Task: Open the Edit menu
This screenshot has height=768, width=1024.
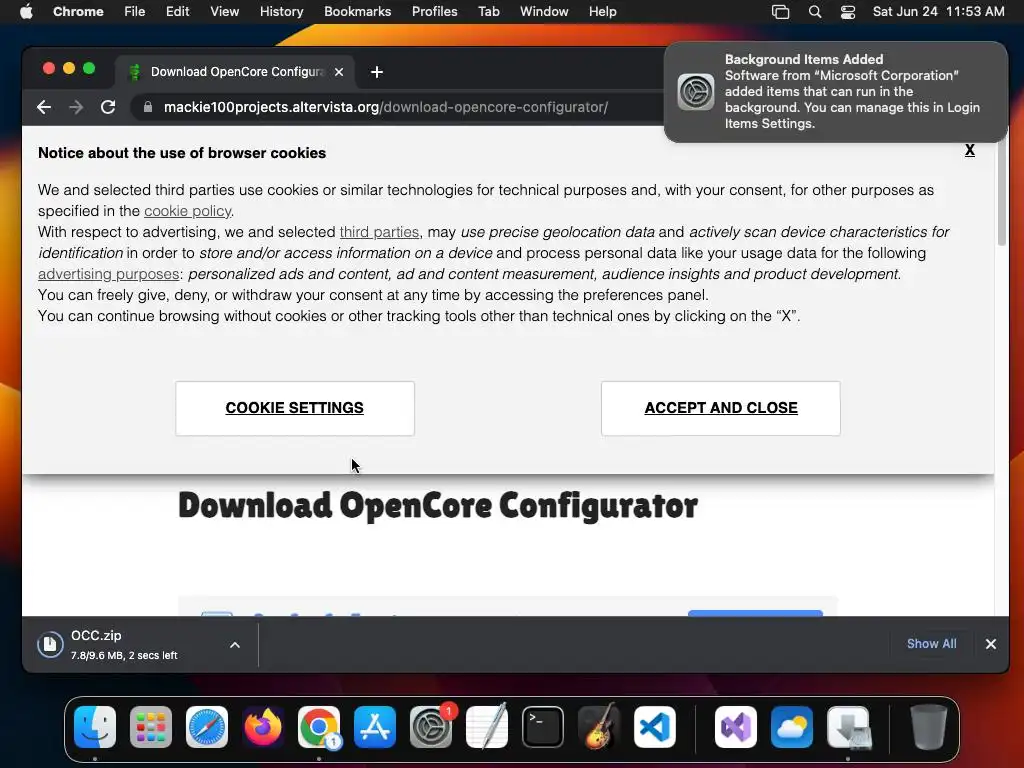Action: click(177, 12)
